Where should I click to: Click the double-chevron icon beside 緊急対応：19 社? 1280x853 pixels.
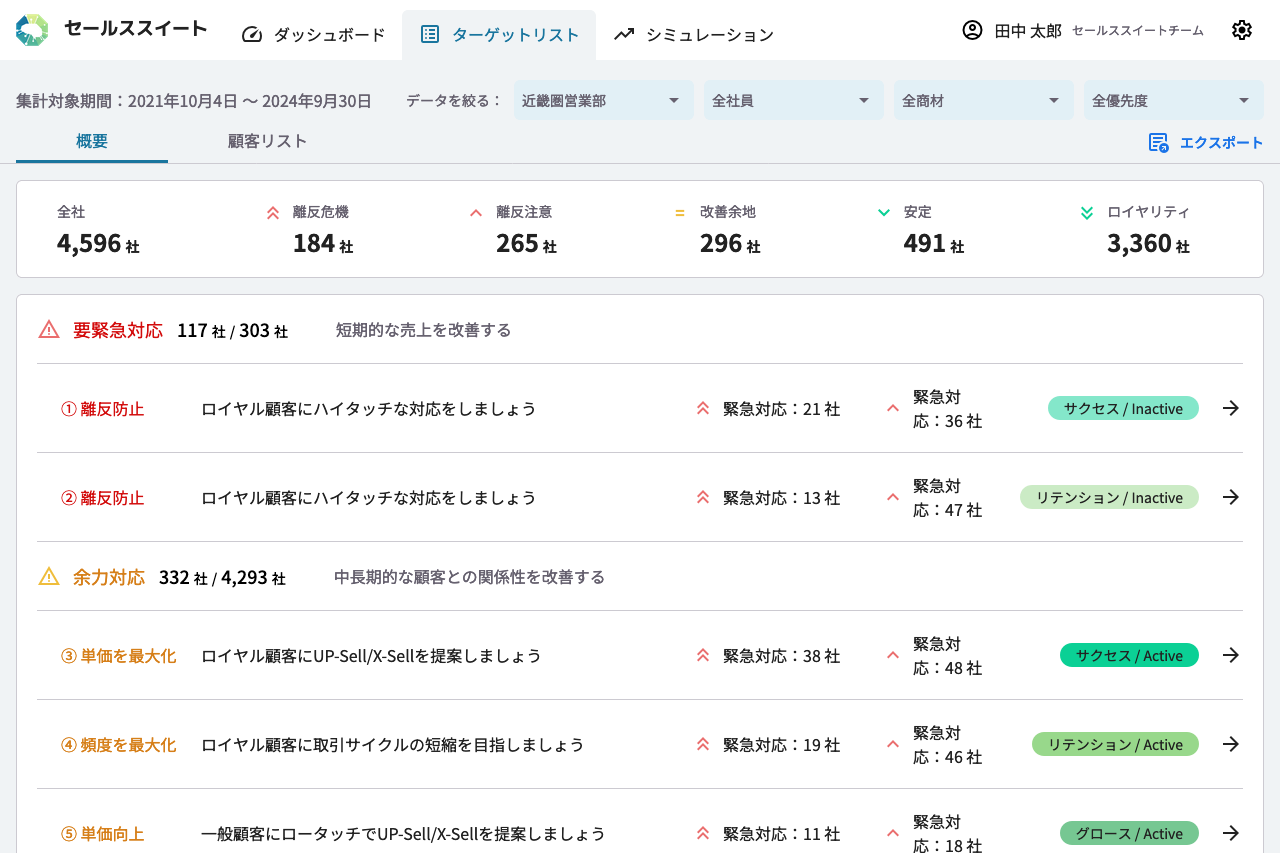(x=703, y=744)
